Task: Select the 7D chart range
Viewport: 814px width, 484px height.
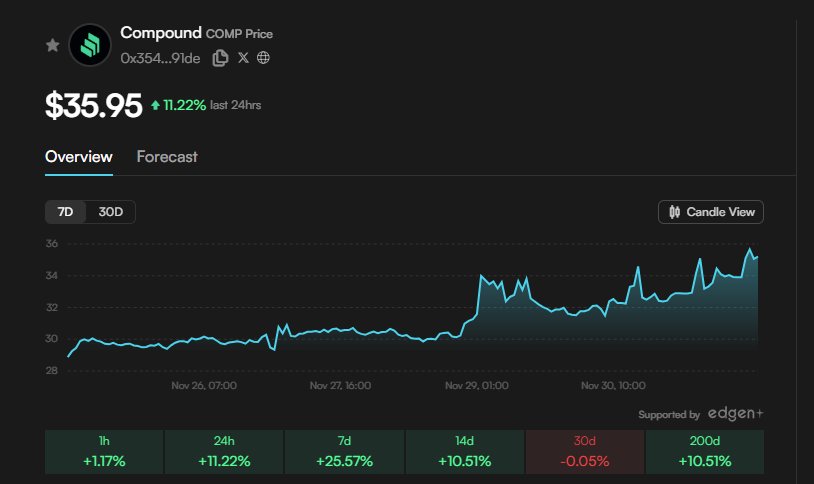Action: [x=66, y=212]
